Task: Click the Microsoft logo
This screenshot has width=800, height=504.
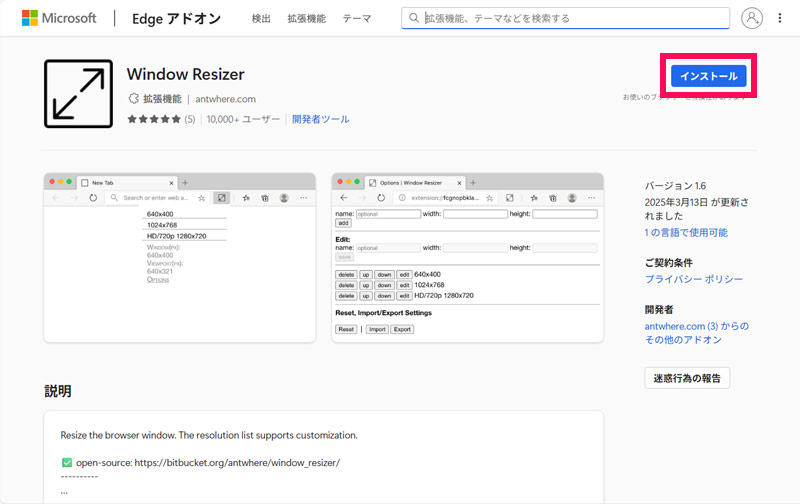Action: (x=59, y=18)
